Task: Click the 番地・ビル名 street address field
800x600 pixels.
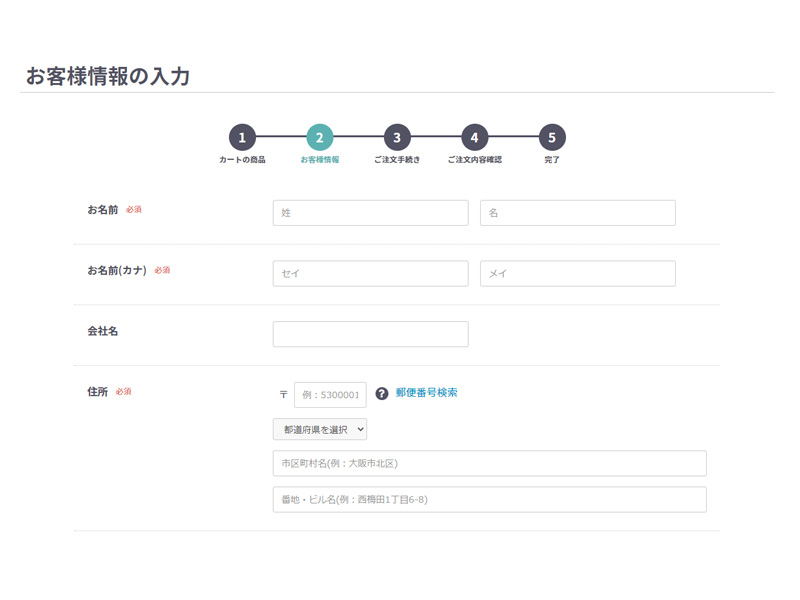Action: click(x=489, y=499)
